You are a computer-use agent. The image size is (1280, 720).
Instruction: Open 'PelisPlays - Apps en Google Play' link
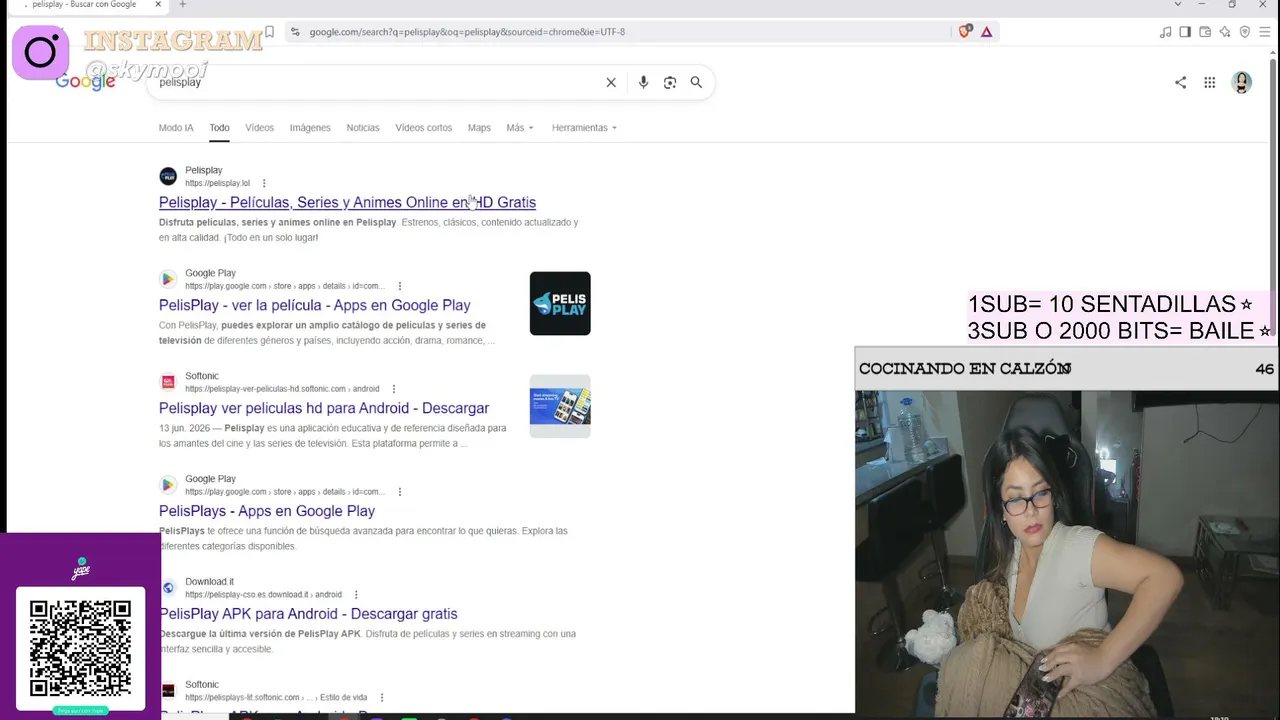point(267,511)
